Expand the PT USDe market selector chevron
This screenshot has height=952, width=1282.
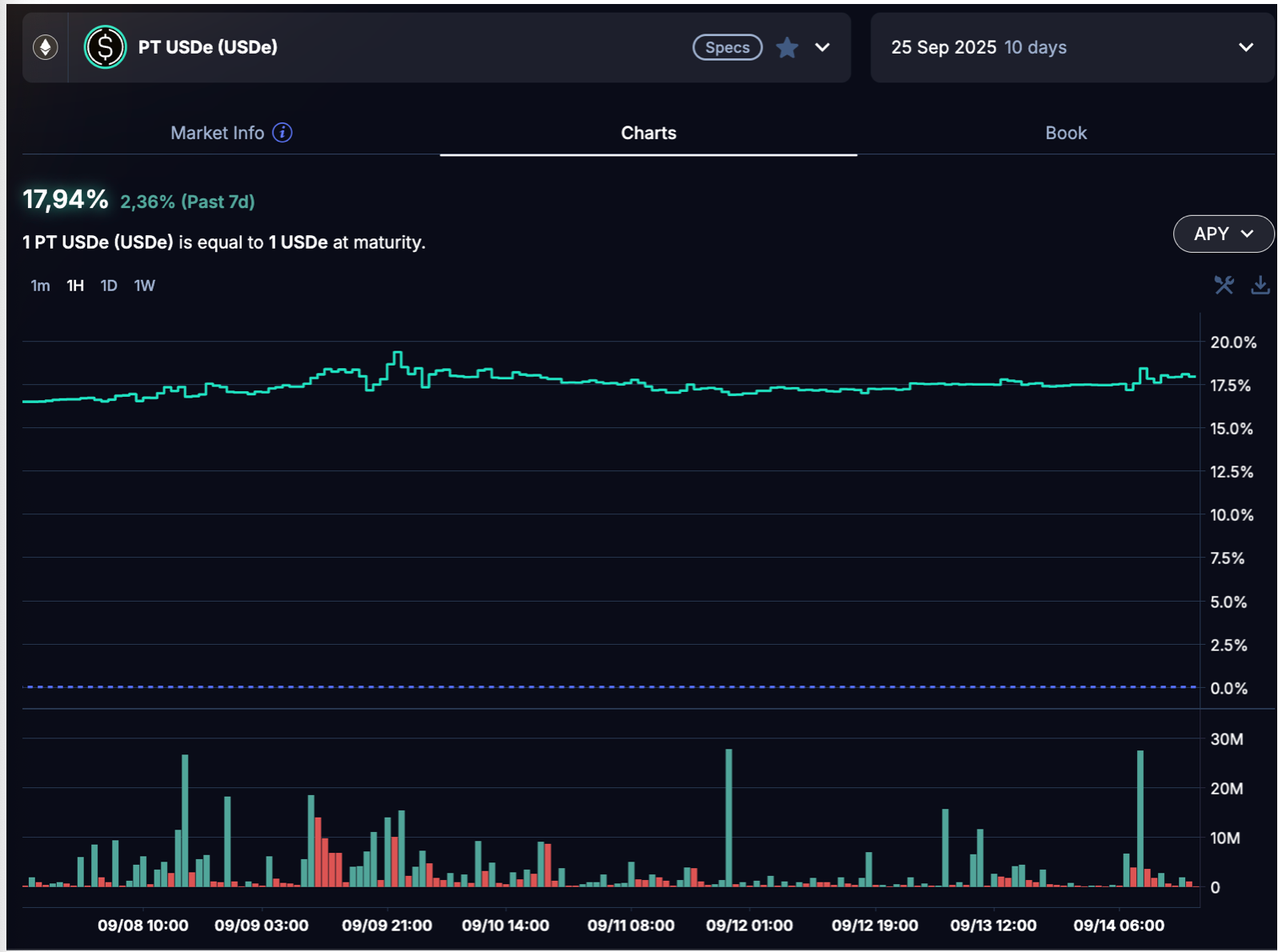[823, 48]
